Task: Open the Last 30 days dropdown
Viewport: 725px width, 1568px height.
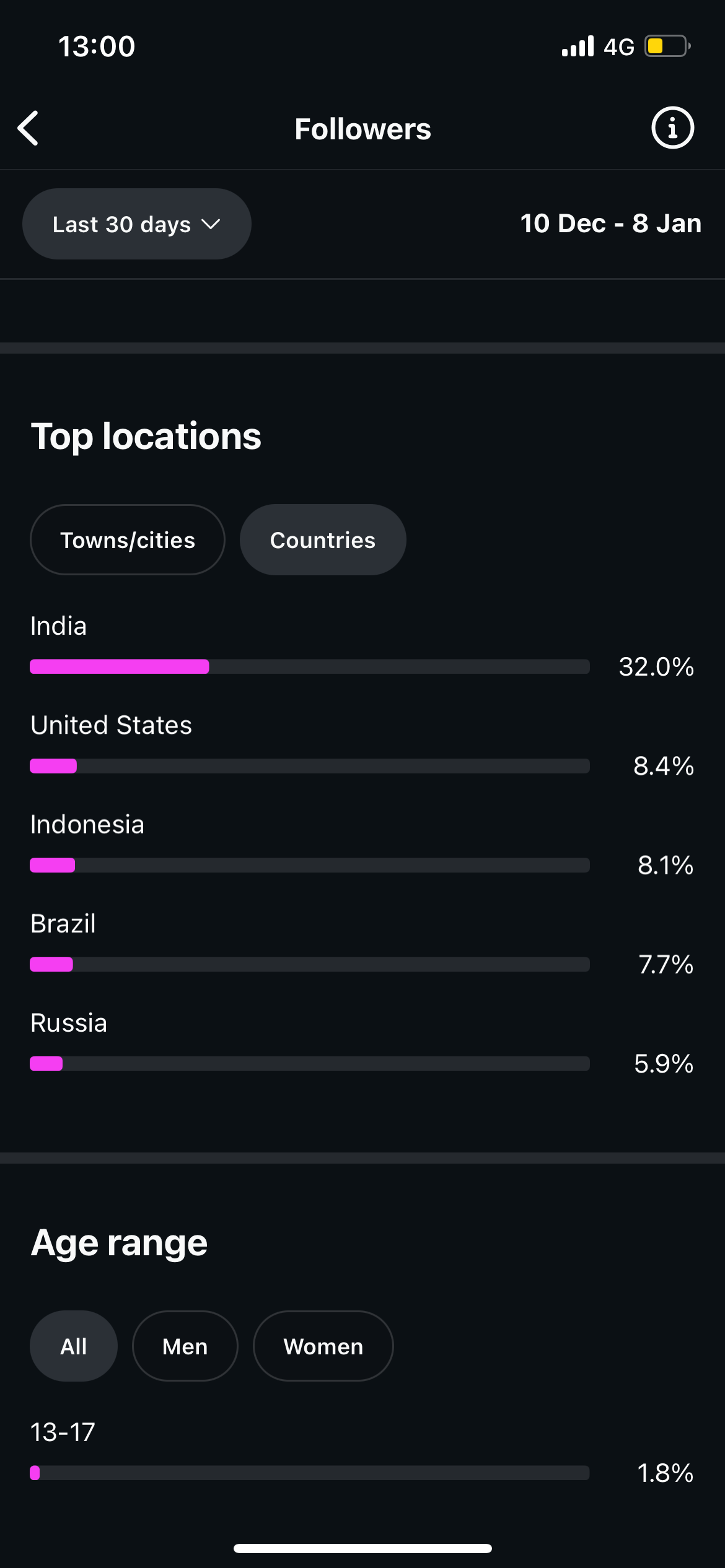Action: 136,224
